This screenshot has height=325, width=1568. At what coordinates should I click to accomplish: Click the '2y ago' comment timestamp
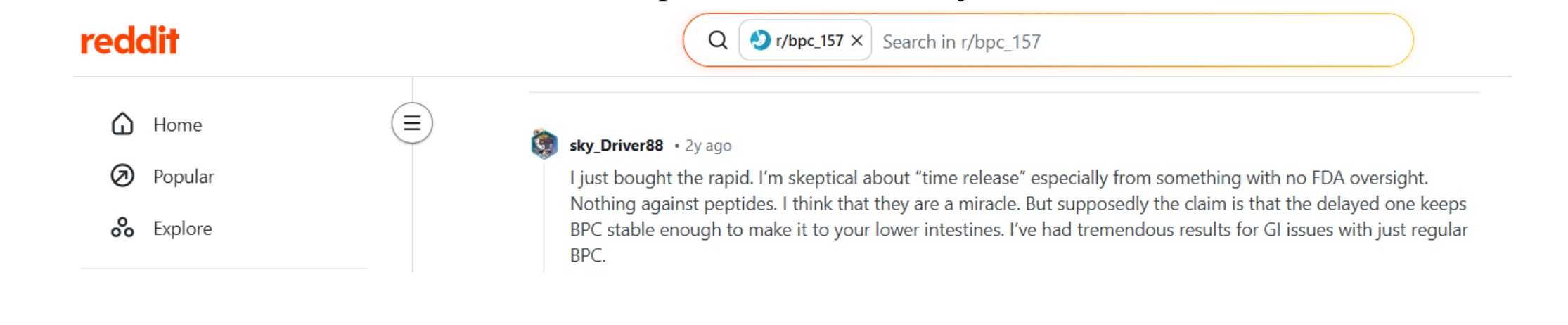[708, 146]
